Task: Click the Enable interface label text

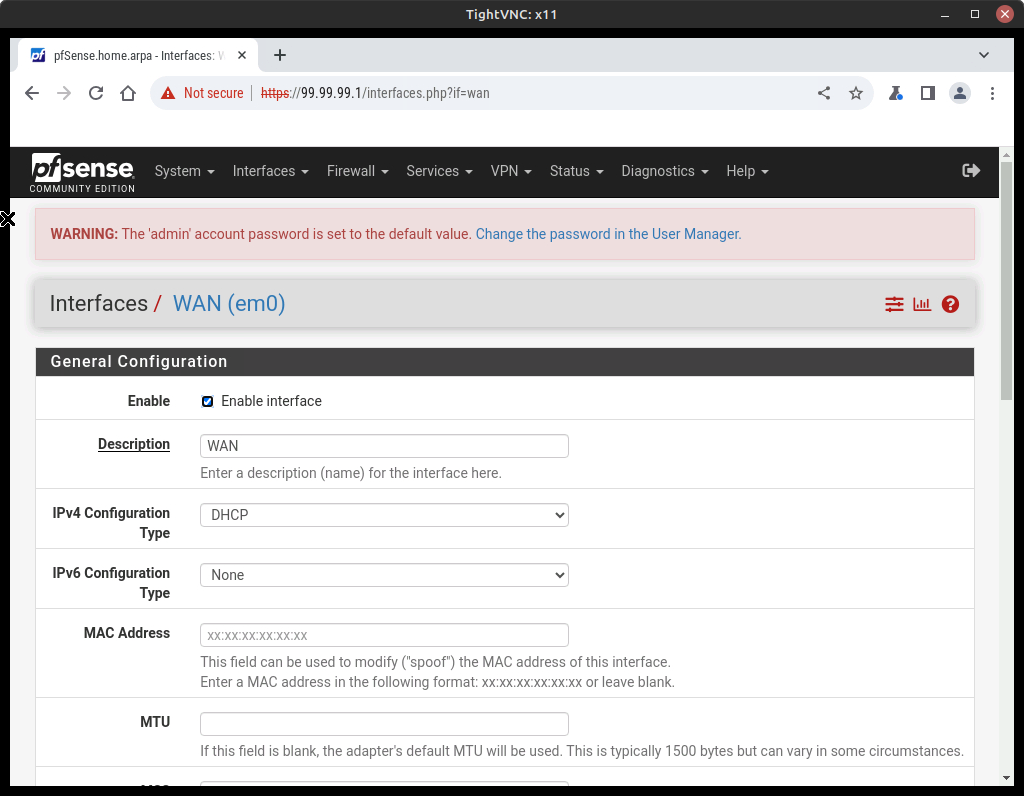Action: click(272, 402)
